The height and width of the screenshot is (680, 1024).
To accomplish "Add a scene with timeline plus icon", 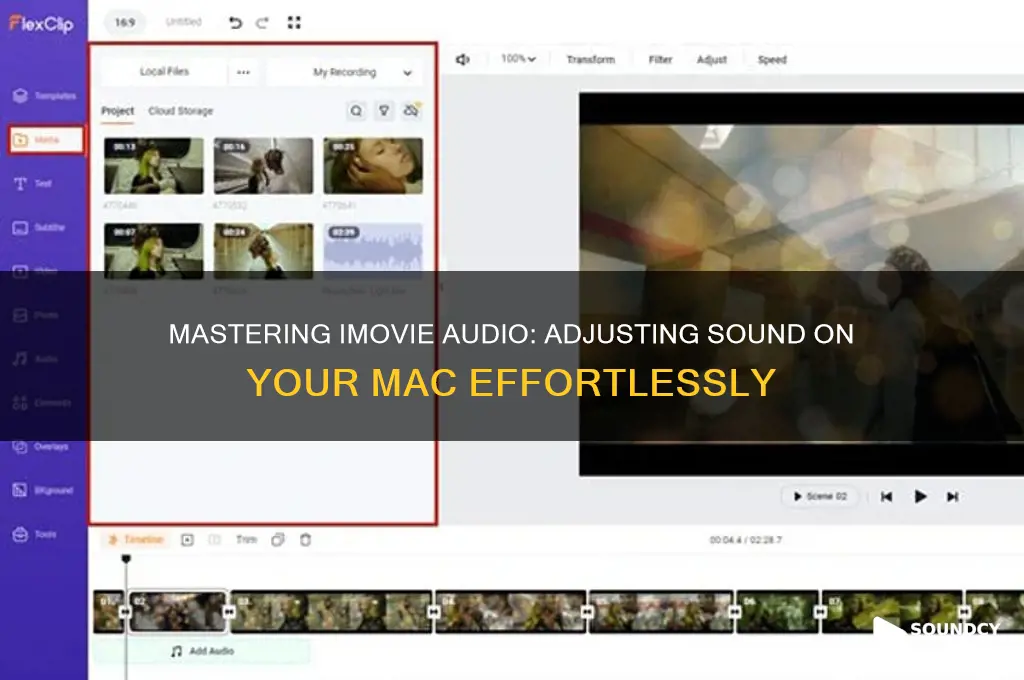I will point(187,540).
